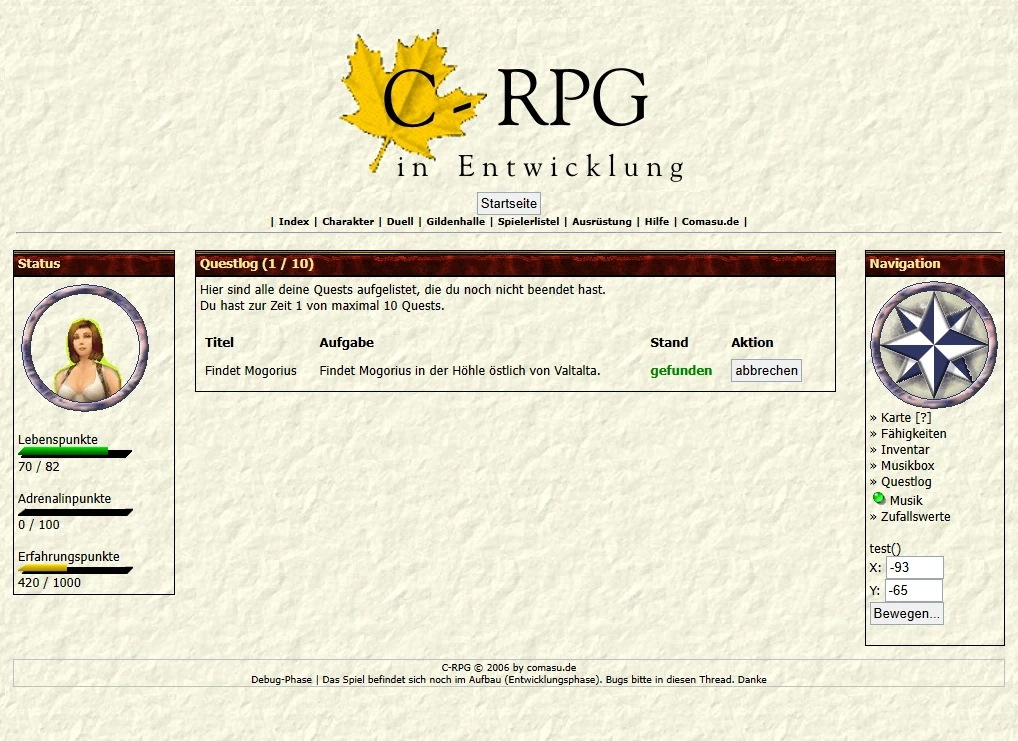Click the quest task text about Valtalta
The width and height of the screenshot is (1018, 741).
coord(460,371)
